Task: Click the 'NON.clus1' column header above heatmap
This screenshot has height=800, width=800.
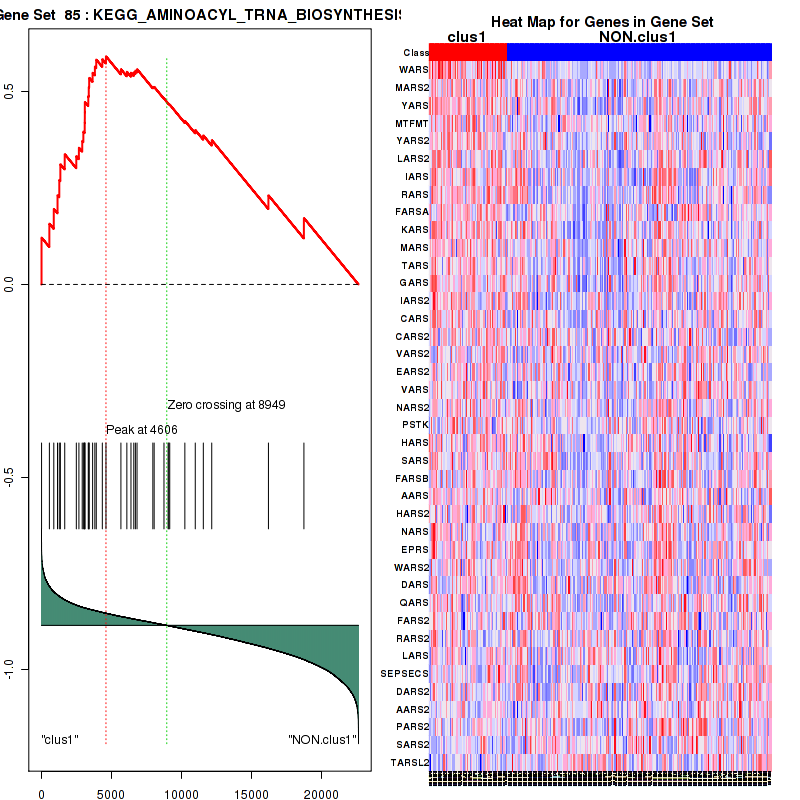Action: coord(637,37)
